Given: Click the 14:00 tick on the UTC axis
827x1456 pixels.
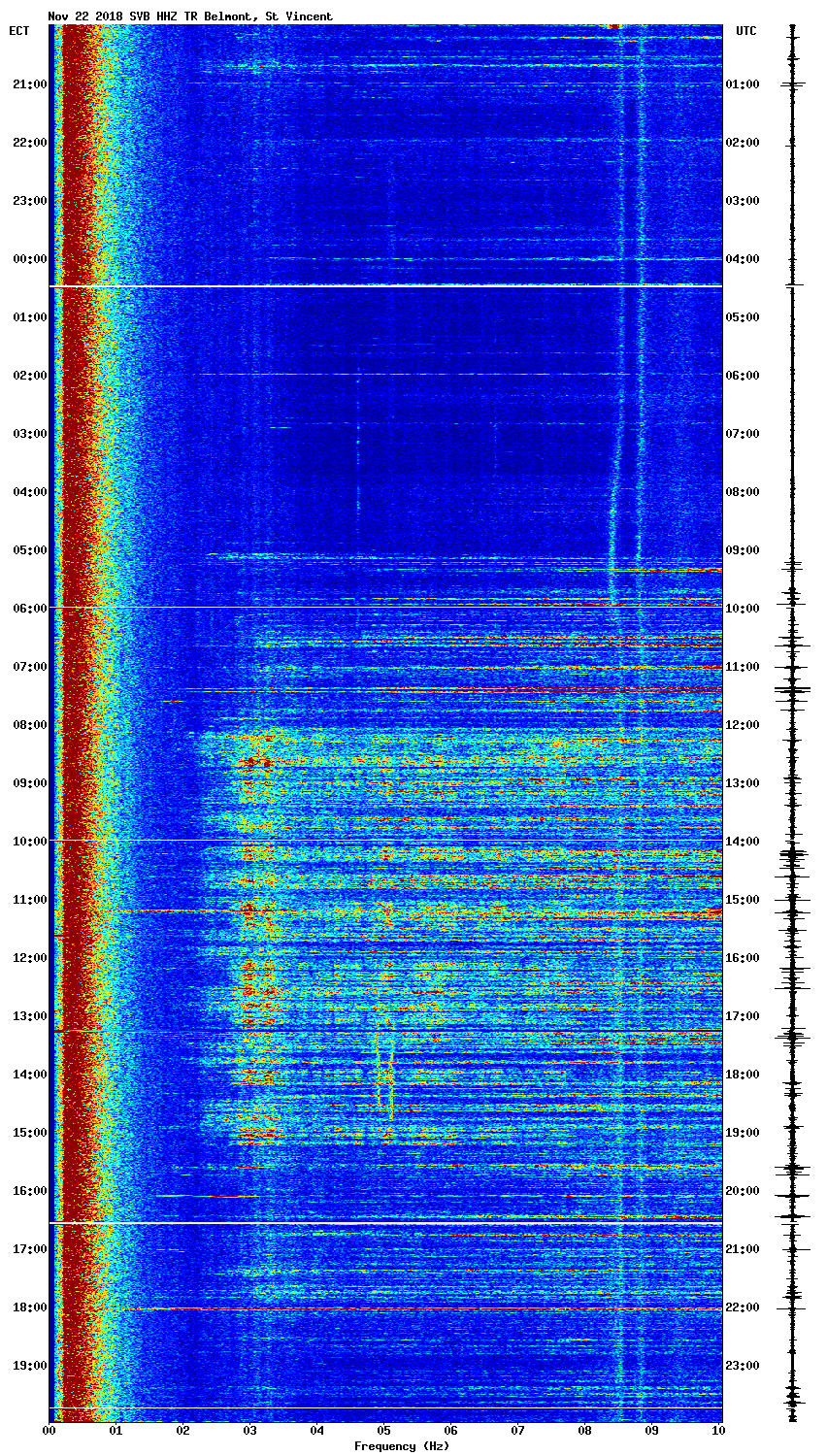Looking at the screenshot, I should pos(743,842).
